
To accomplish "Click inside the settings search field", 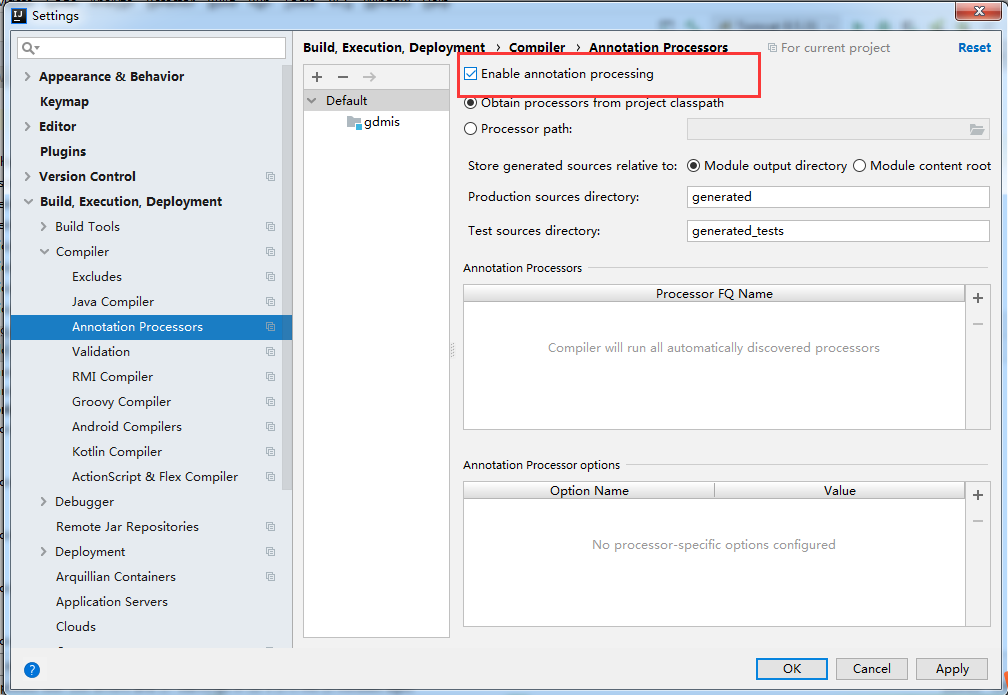I will (x=150, y=47).
